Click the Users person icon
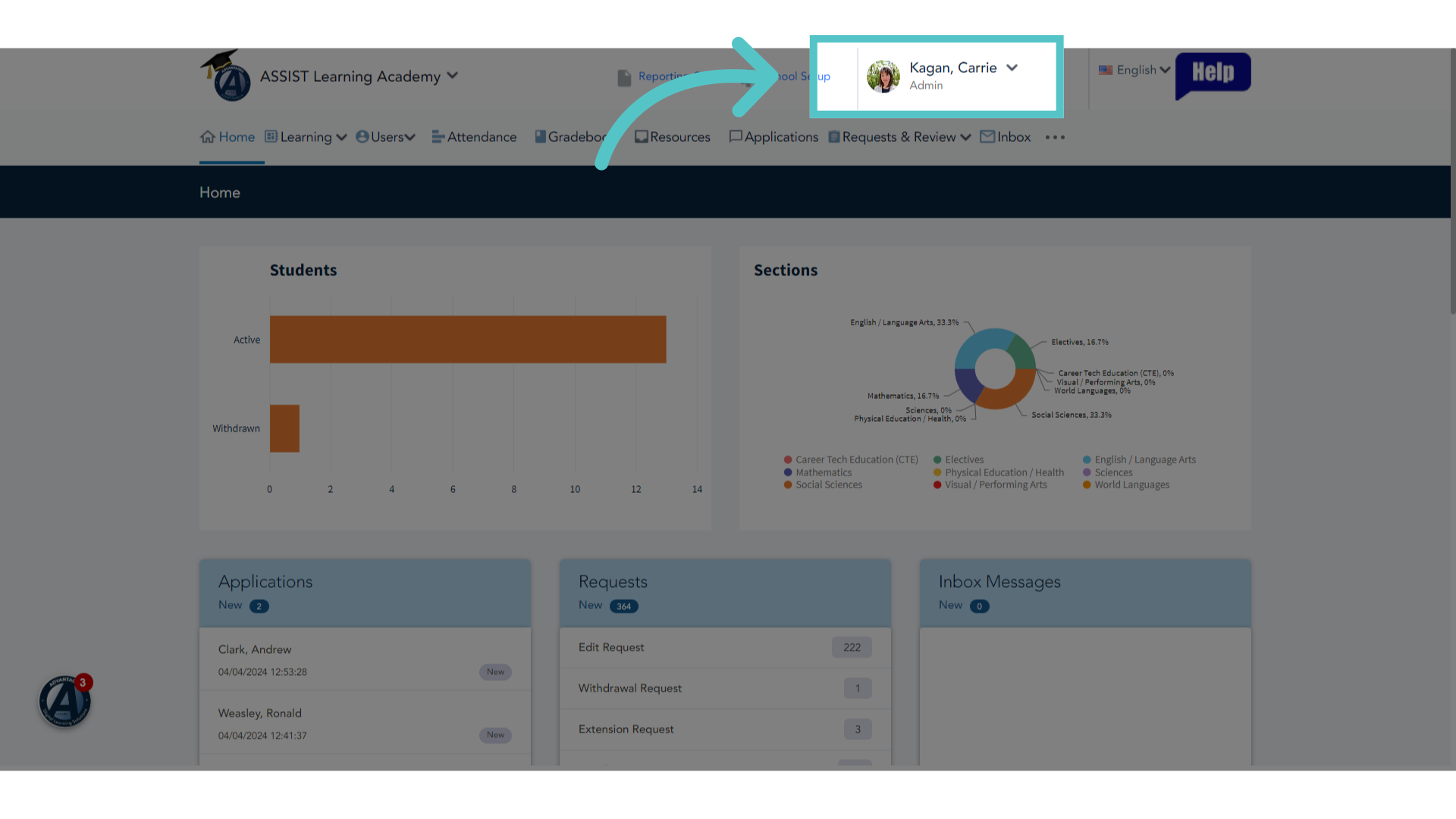The image size is (1456, 819). [362, 136]
